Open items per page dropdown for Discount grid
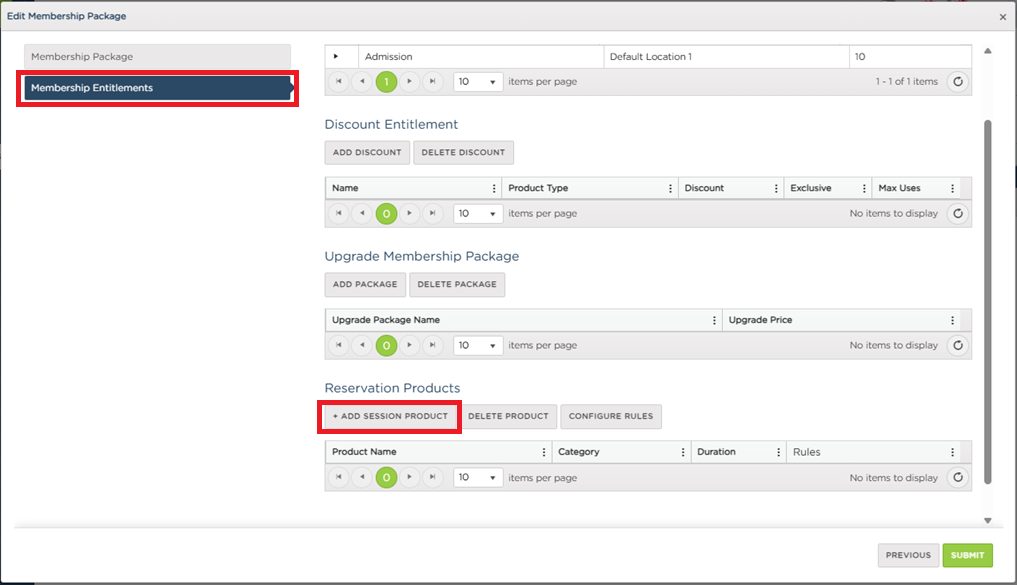 click(x=478, y=213)
